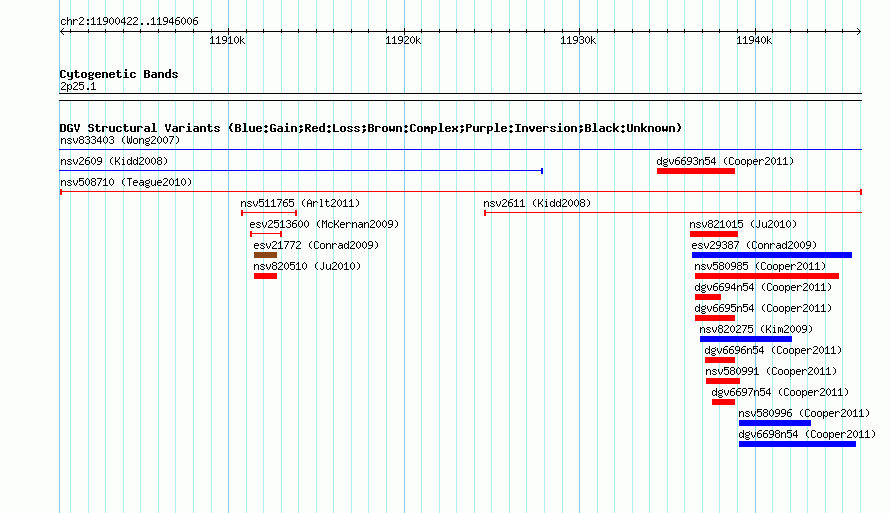890x513 pixels.
Task: Select the nsv2609 (Kidd2008) variant label
Action: coord(114,161)
